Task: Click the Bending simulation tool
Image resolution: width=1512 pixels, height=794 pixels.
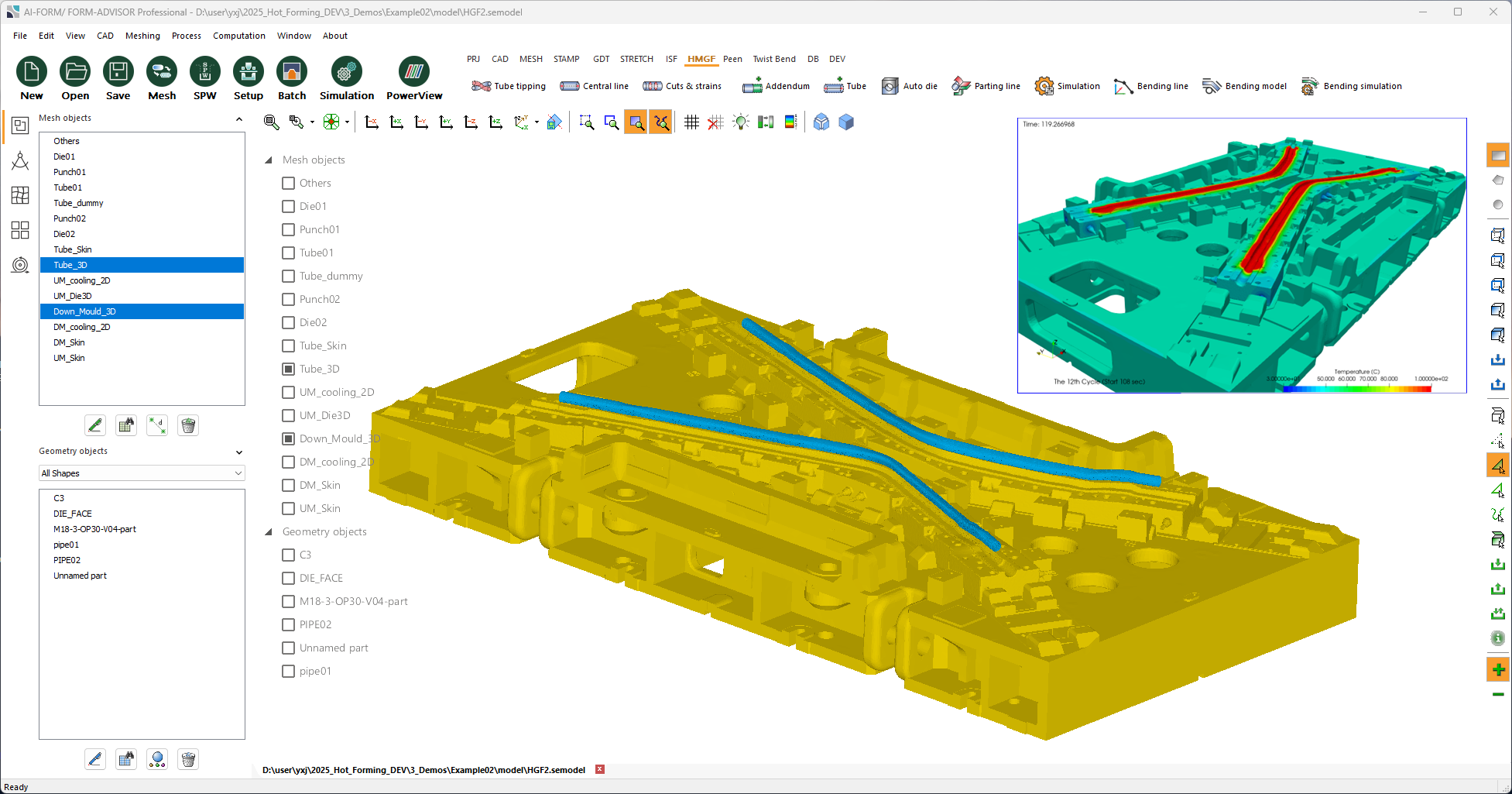Action: pyautogui.click(x=1352, y=86)
